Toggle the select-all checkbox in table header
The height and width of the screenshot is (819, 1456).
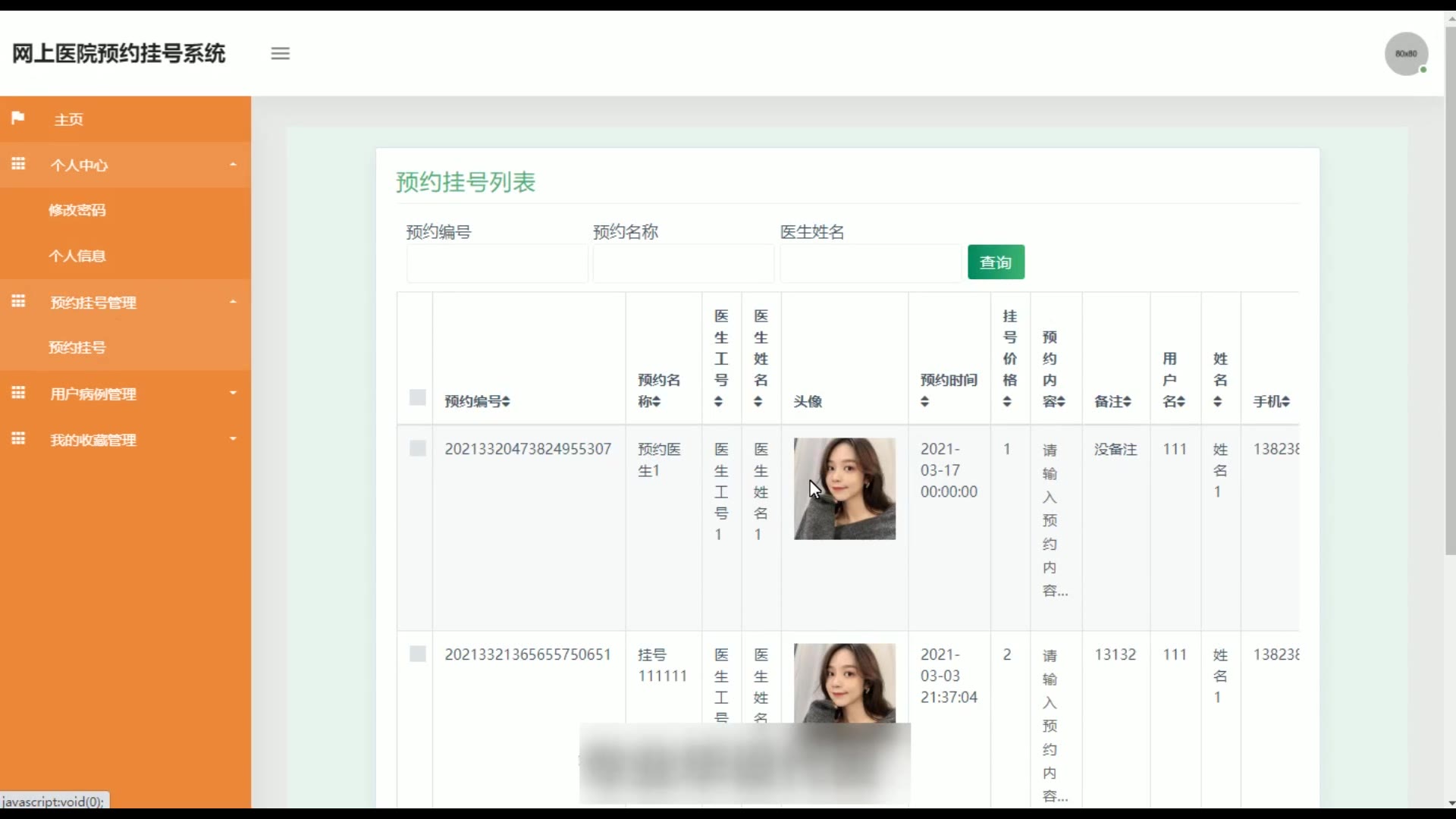tap(417, 397)
